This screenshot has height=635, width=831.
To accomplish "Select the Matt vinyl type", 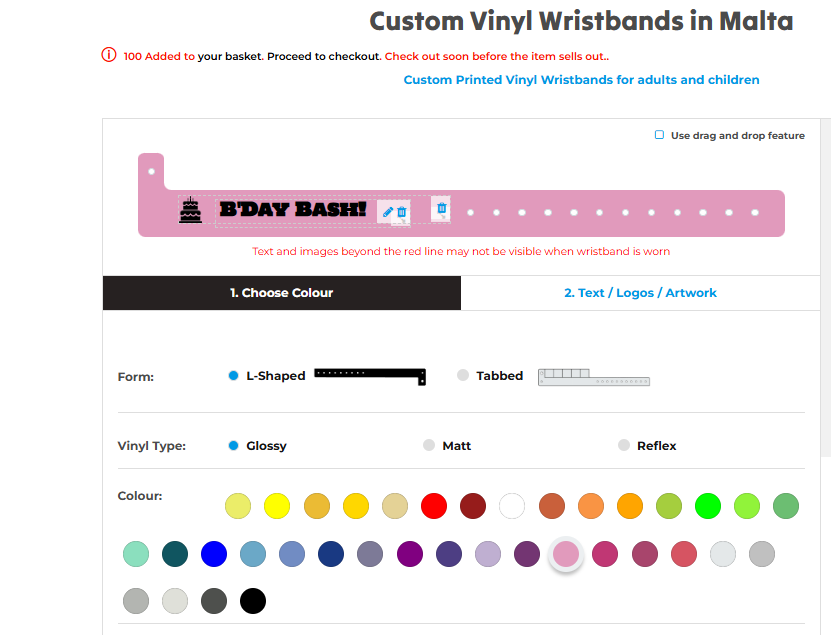I will point(429,446).
